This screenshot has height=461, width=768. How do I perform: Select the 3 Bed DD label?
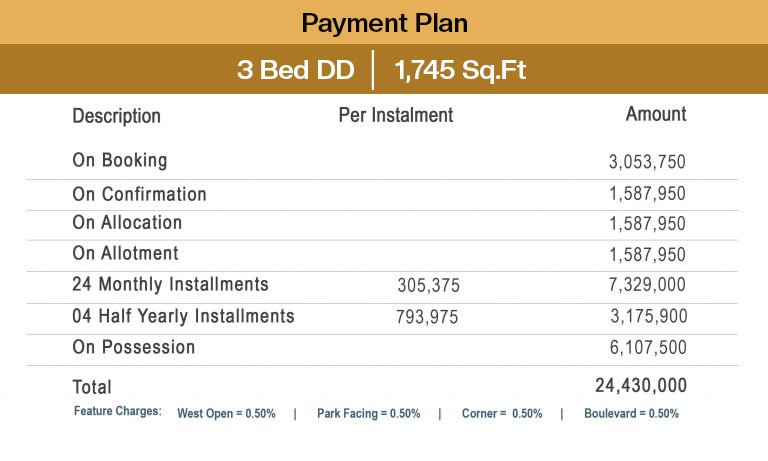click(x=296, y=70)
